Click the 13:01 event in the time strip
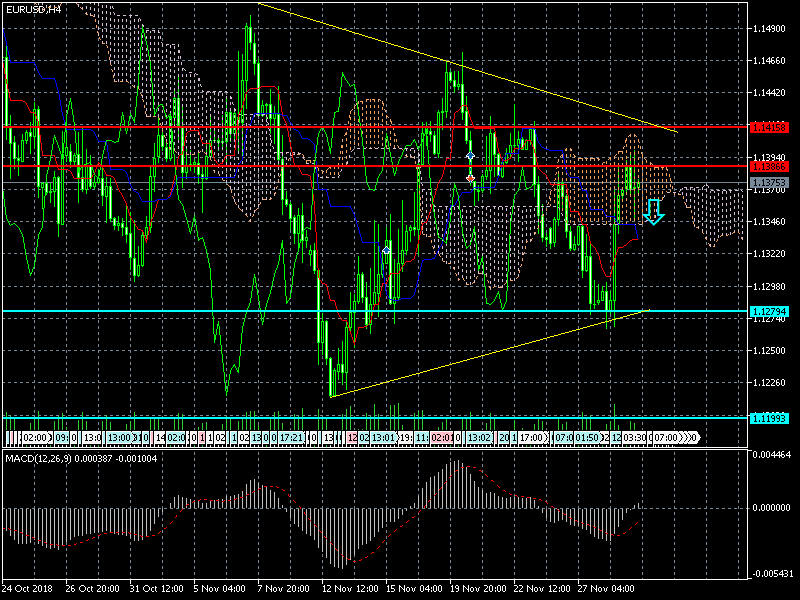Viewport: 800px width, 600px height. point(384,438)
